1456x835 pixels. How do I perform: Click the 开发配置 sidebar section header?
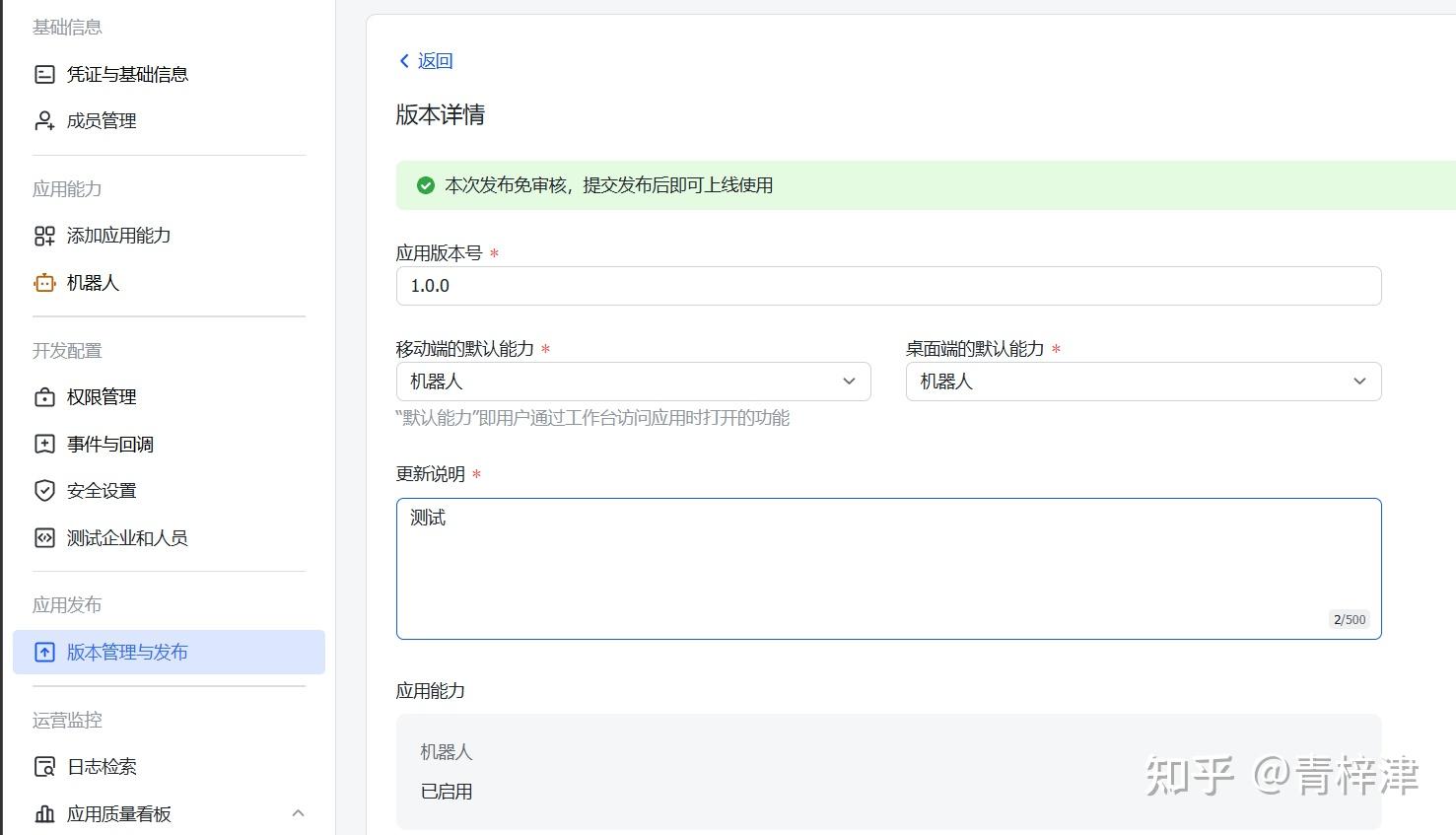[x=67, y=351]
